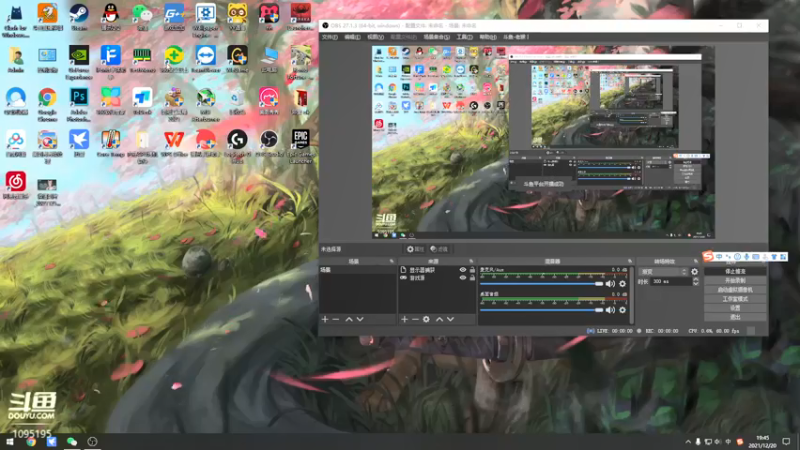Open the 渐变 transition type dropdown
This screenshot has height=450, width=800.
663,272
